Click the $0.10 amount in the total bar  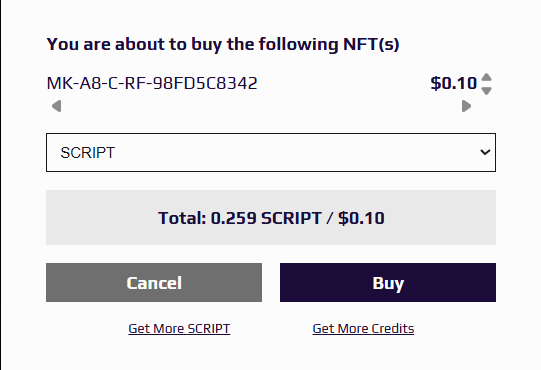(361, 218)
